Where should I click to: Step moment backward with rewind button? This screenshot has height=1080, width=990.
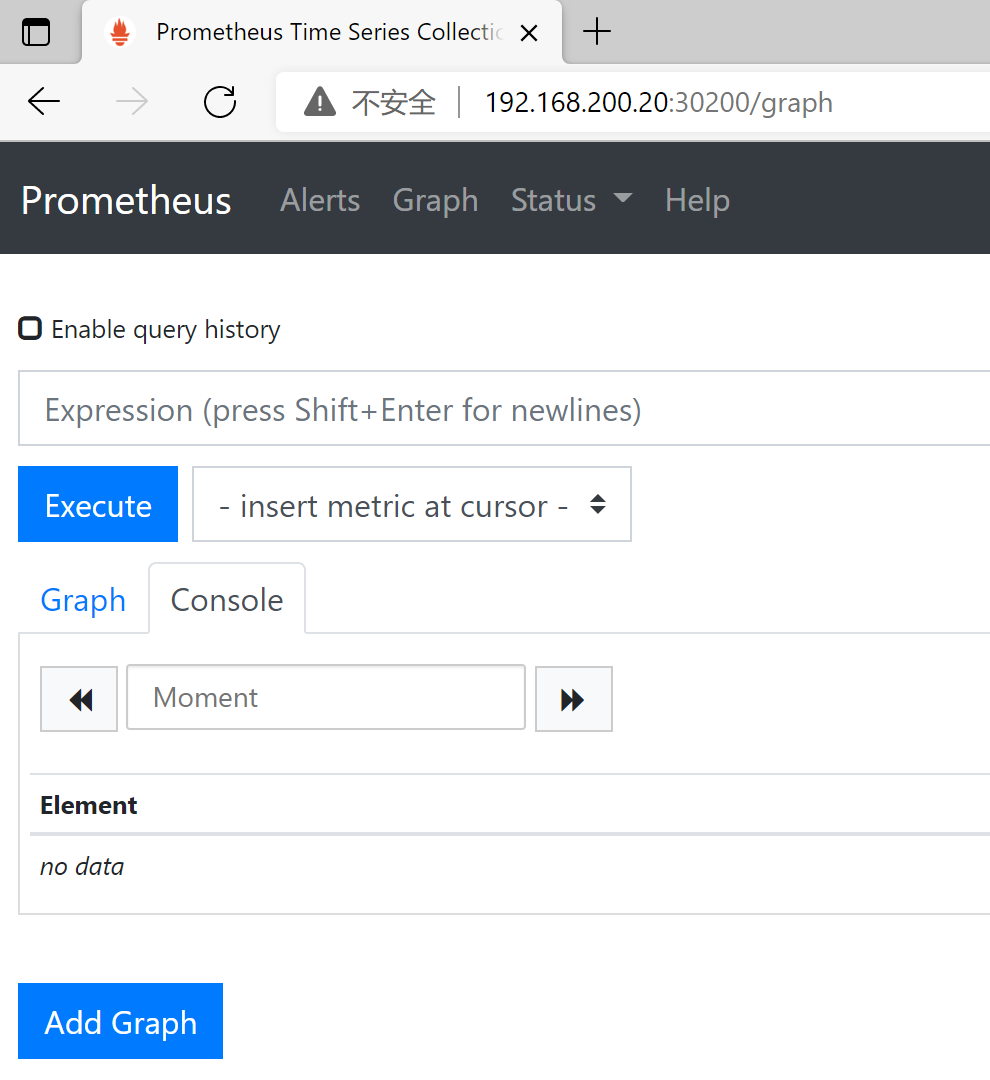79,699
